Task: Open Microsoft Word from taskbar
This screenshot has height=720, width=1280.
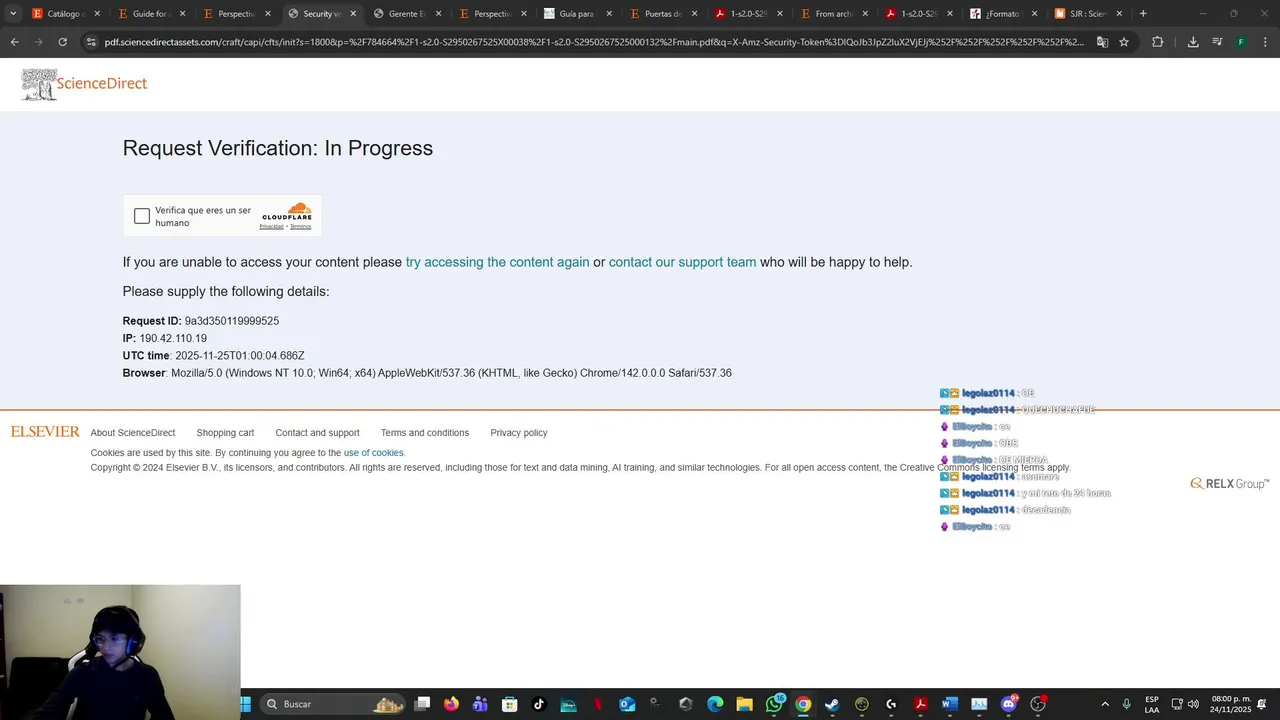Action: point(950,704)
